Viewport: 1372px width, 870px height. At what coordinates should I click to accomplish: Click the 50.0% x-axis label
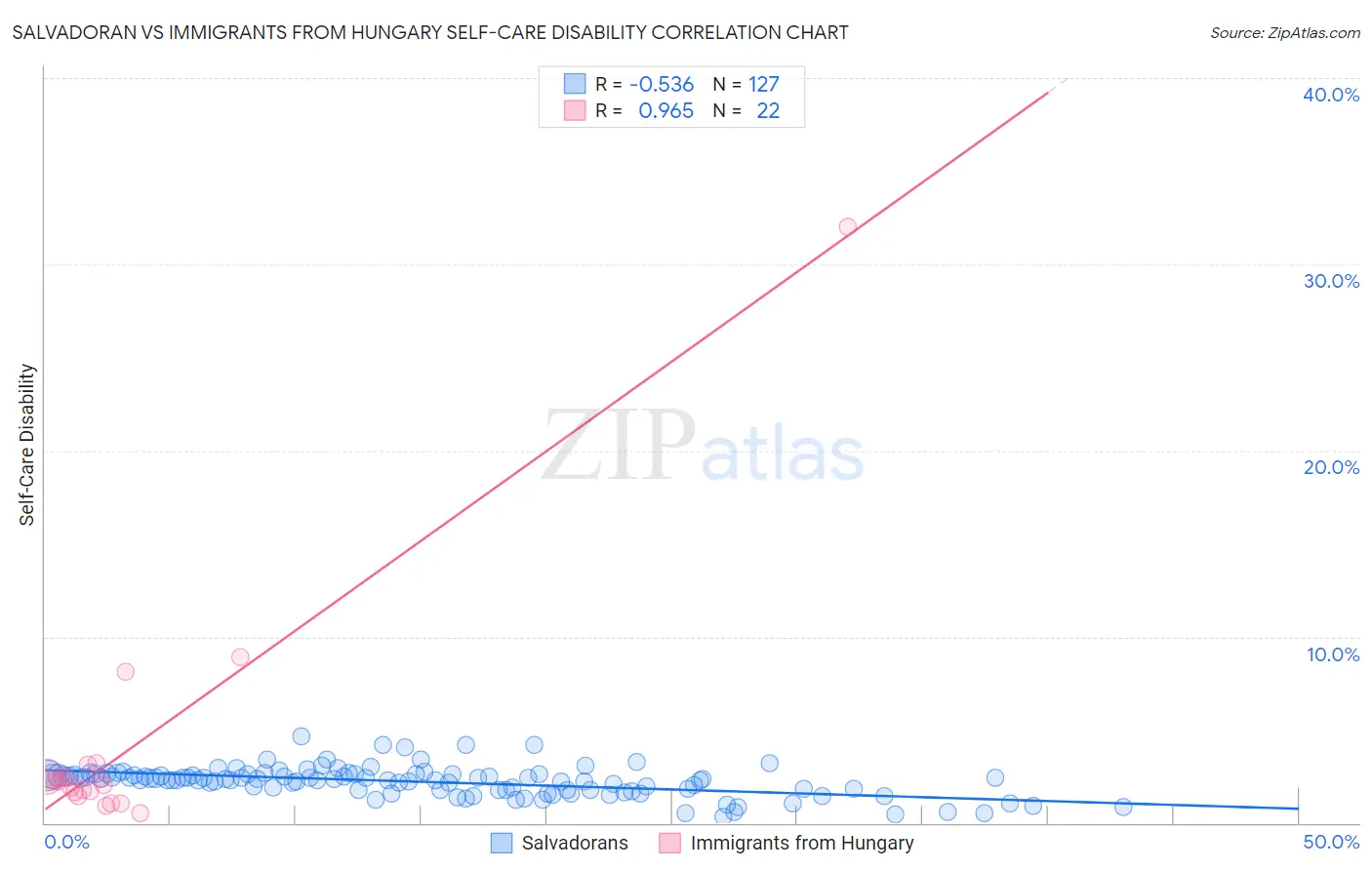point(1331,842)
